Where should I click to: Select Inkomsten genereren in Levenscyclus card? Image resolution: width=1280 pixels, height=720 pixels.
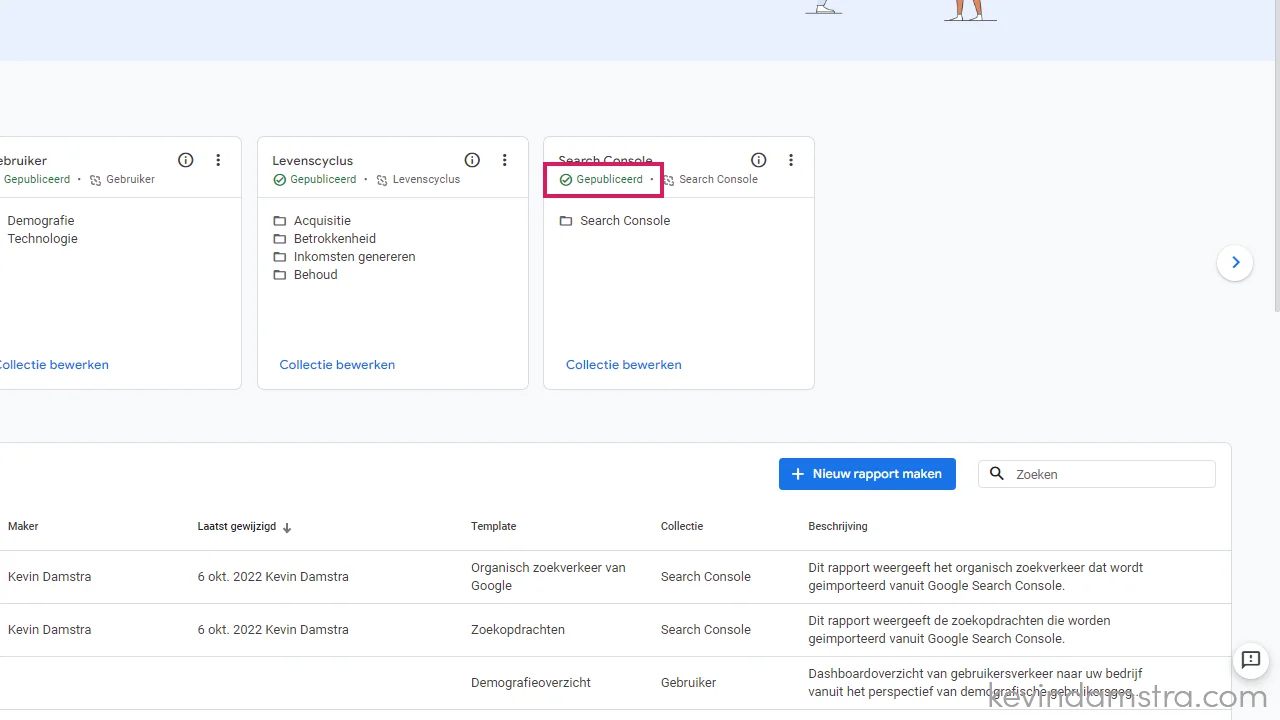coord(355,257)
